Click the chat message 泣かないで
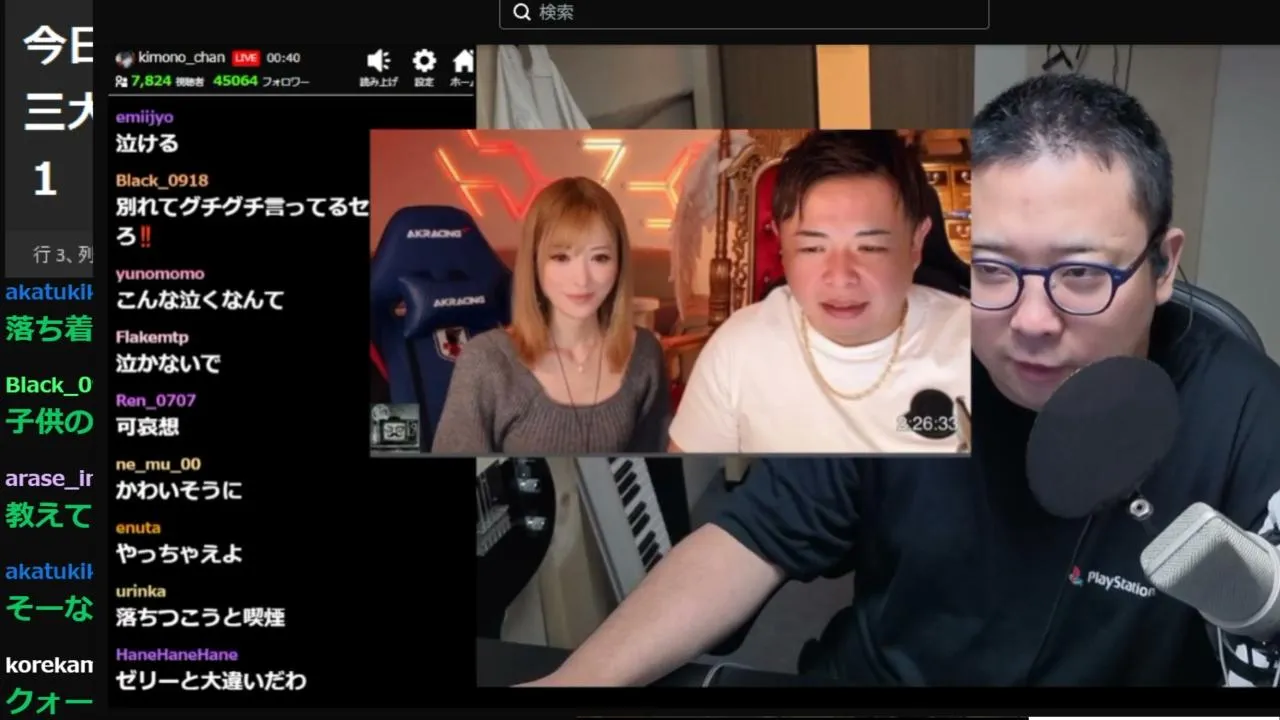This screenshot has height=720, width=1280. 168,363
